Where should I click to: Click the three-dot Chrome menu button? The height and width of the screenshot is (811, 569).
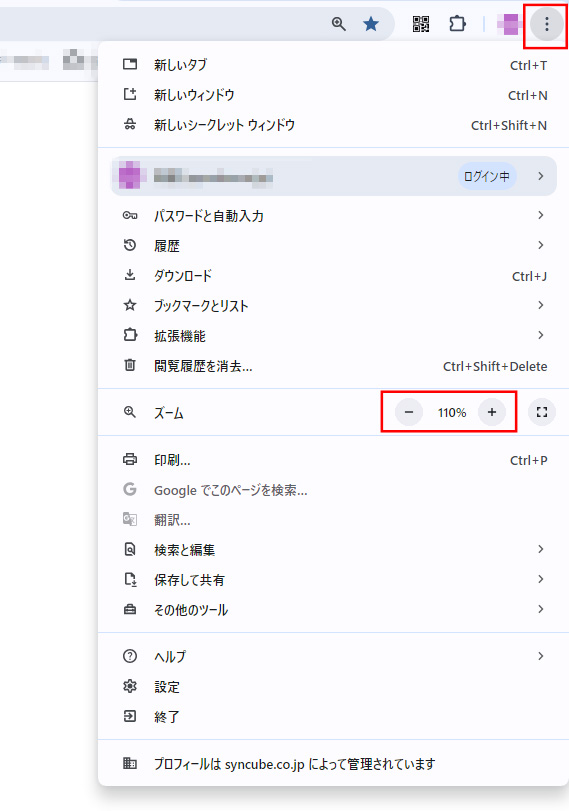546,24
